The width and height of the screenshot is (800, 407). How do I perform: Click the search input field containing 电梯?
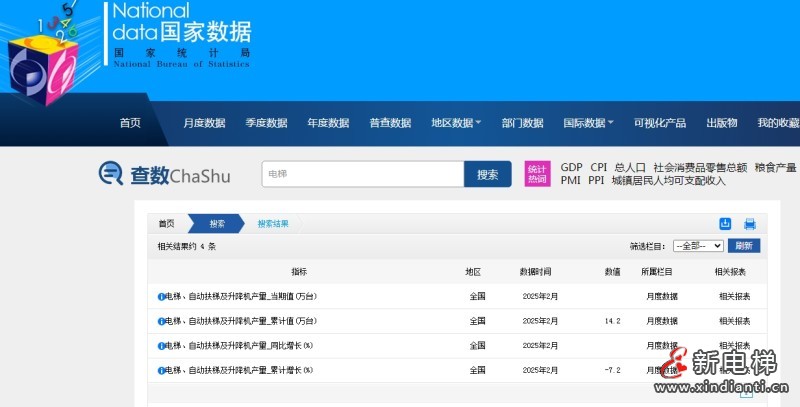click(363, 174)
